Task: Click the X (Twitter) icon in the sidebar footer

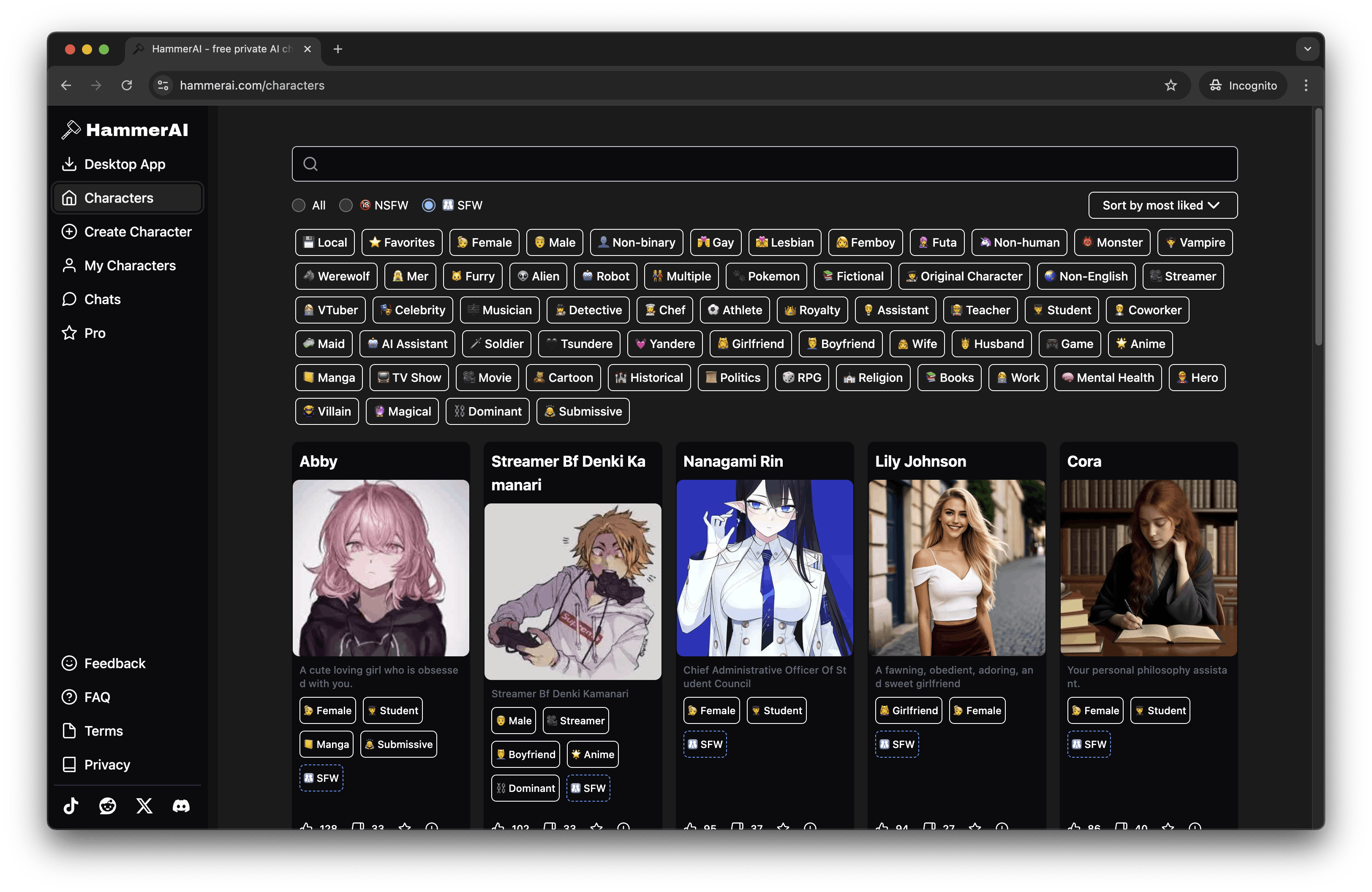Action: (144, 805)
